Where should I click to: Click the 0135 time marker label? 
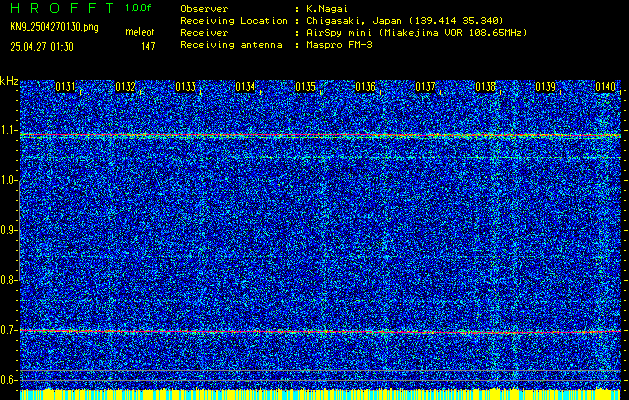pos(305,87)
